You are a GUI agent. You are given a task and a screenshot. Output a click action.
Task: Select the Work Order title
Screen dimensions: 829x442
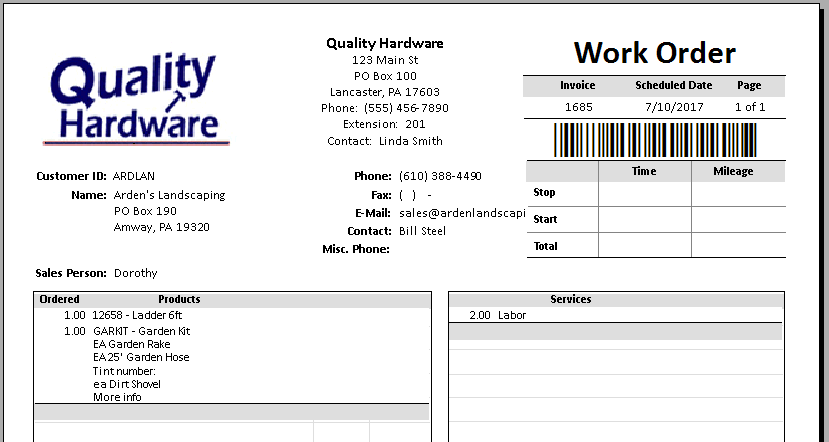point(654,53)
